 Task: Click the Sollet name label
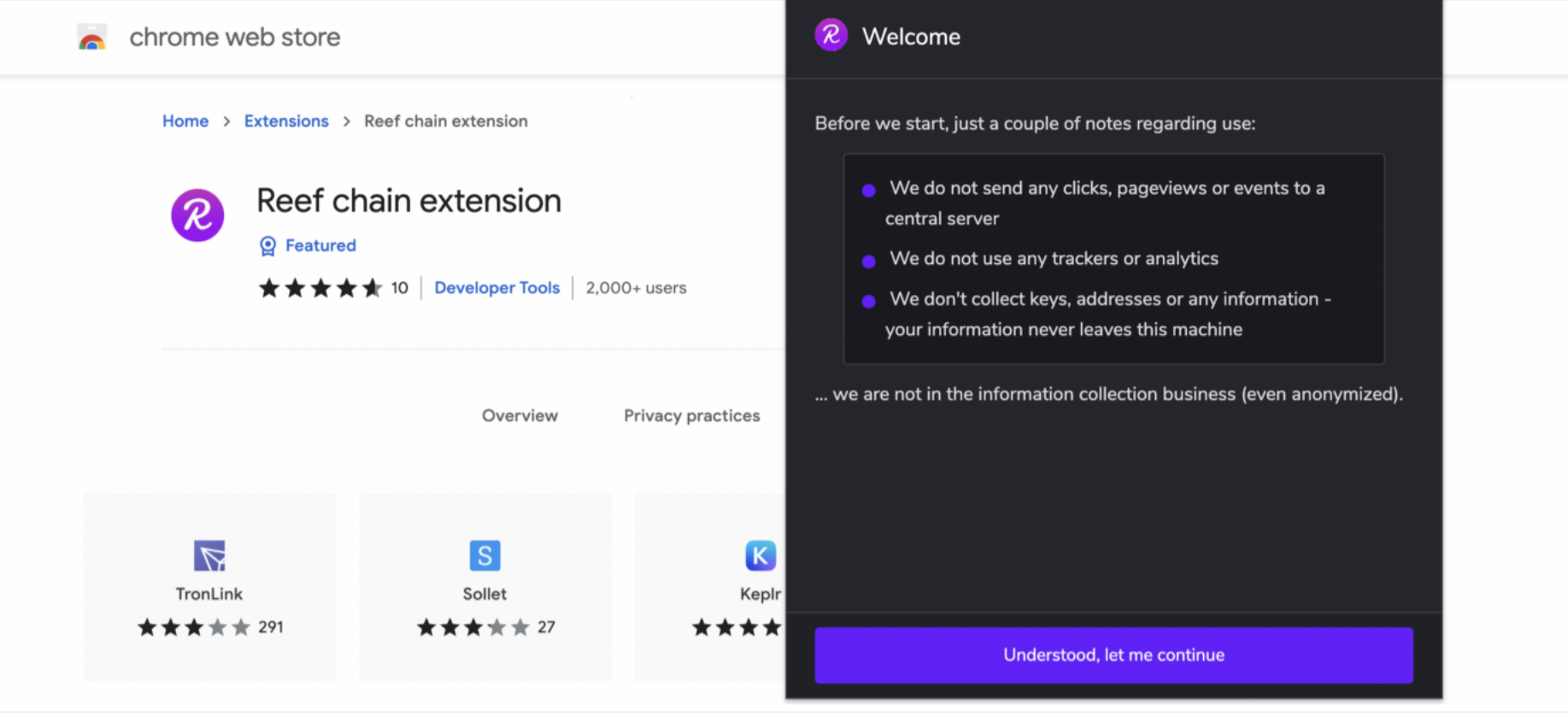[484, 594]
